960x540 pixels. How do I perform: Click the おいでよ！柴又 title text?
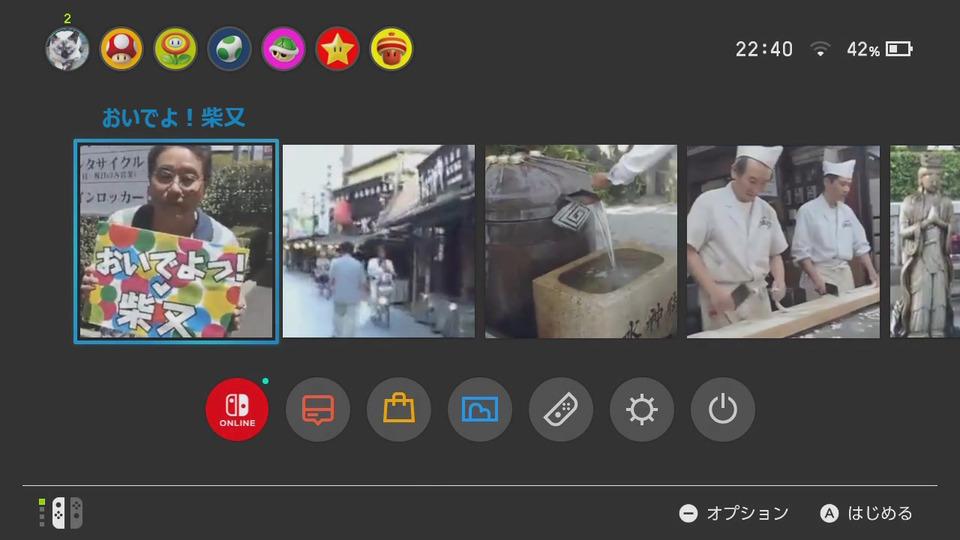click(173, 117)
